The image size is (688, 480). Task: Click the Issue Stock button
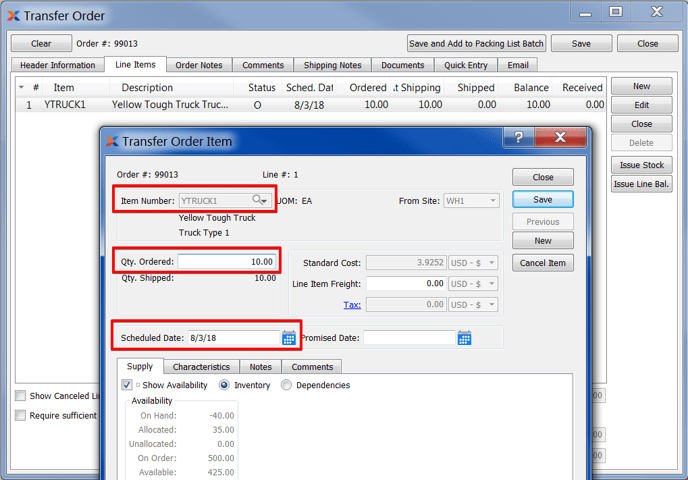(641, 165)
